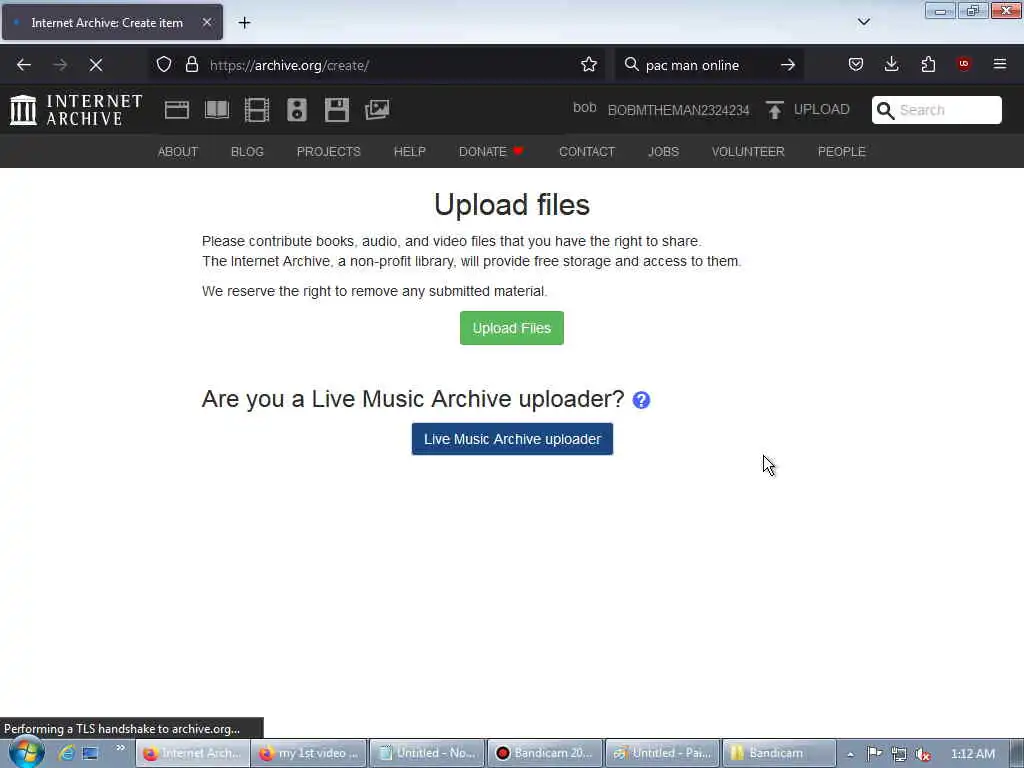Viewport: 1024px width, 768px height.
Task: Open the Firefox downloads panel
Action: click(891, 65)
